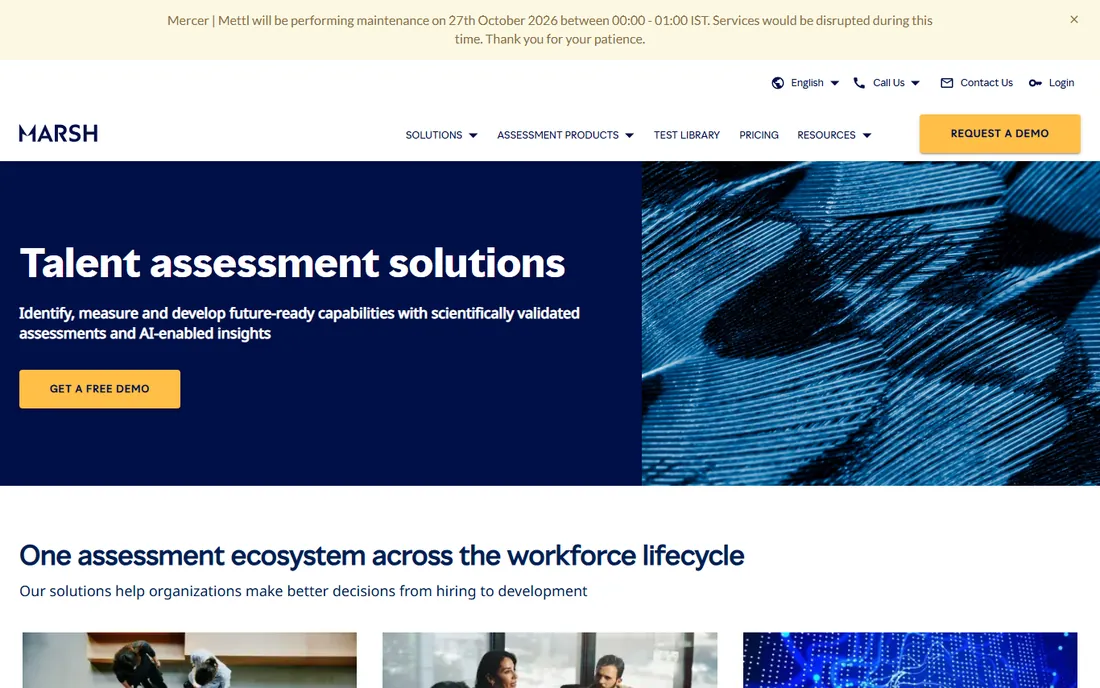Click the Request a Demo button
Screen dimensions: 1100x688
click(x=1000, y=133)
